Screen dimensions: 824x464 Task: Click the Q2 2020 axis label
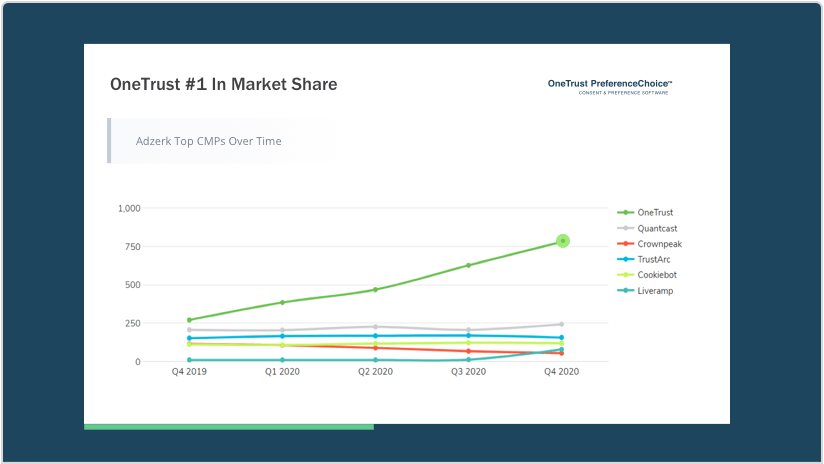point(375,372)
